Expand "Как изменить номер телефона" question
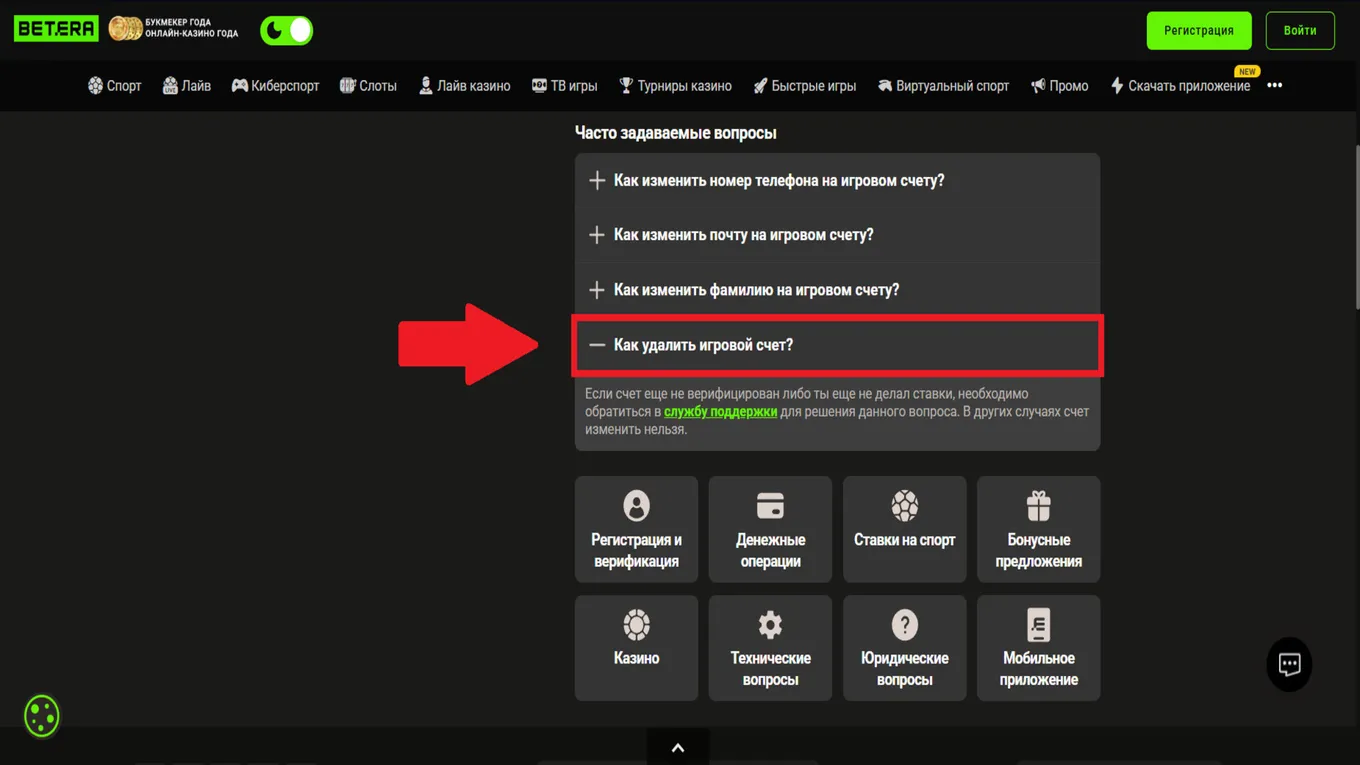This screenshot has width=1360, height=765. (837, 181)
